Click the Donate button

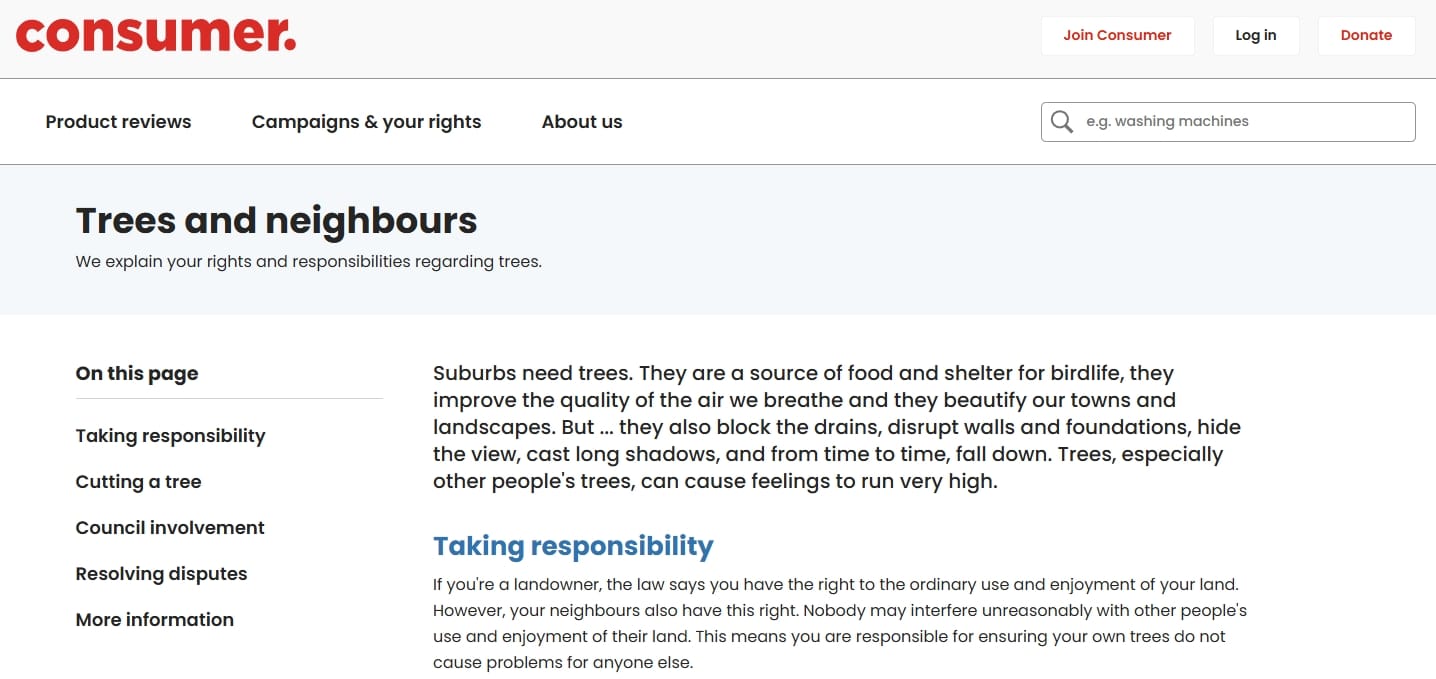click(1366, 35)
